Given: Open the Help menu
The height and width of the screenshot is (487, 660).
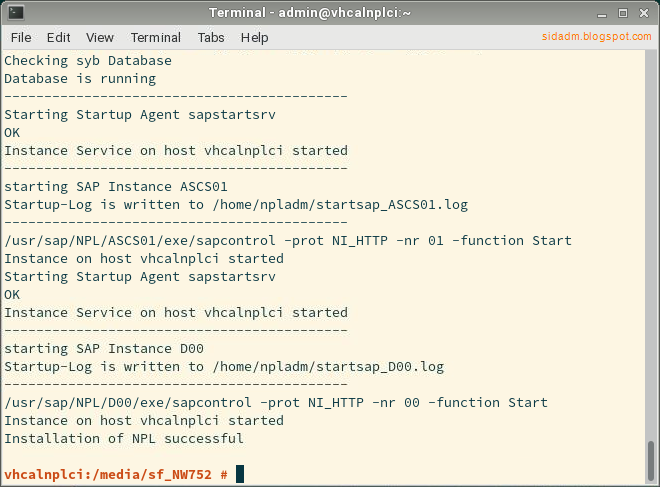Looking at the screenshot, I should 254,38.
